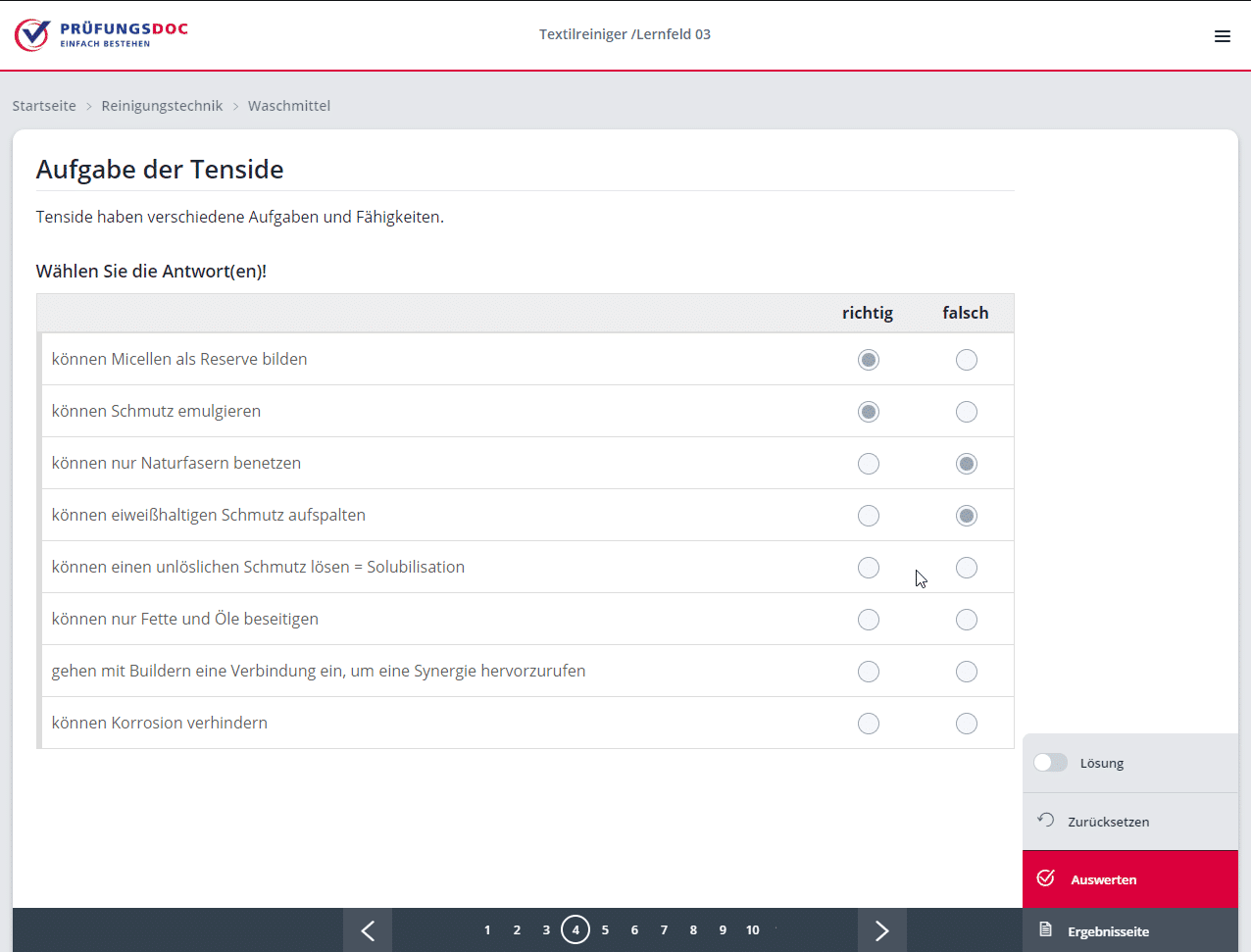Viewport: 1251px width, 952px height.
Task: Change 'Micellen als Reserve bilden' to falsch
Action: click(967, 360)
